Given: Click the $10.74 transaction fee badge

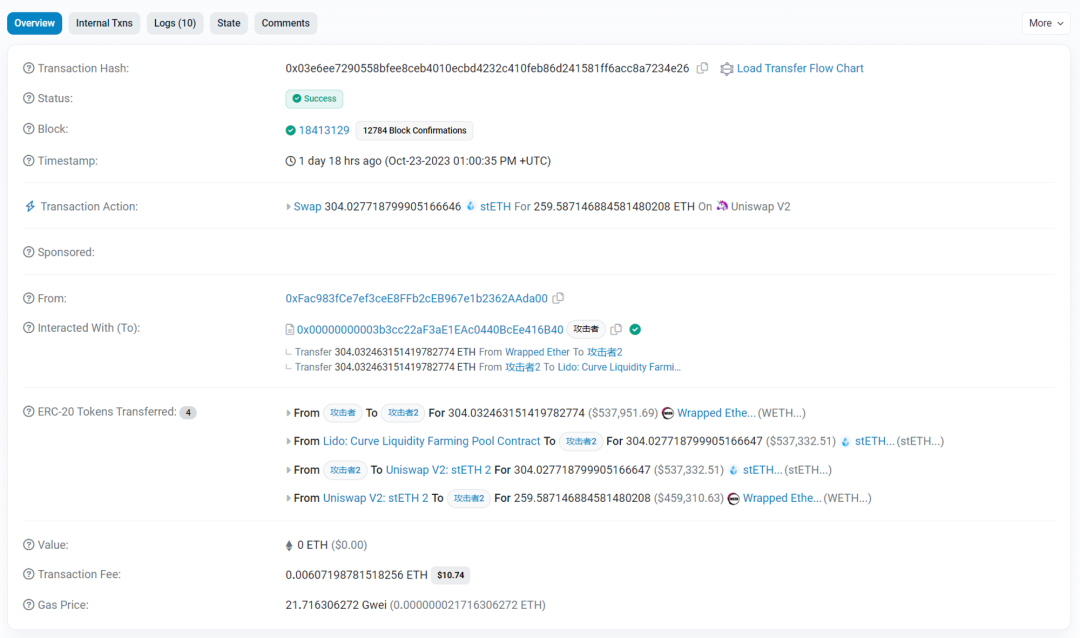Looking at the screenshot, I should tap(450, 575).
